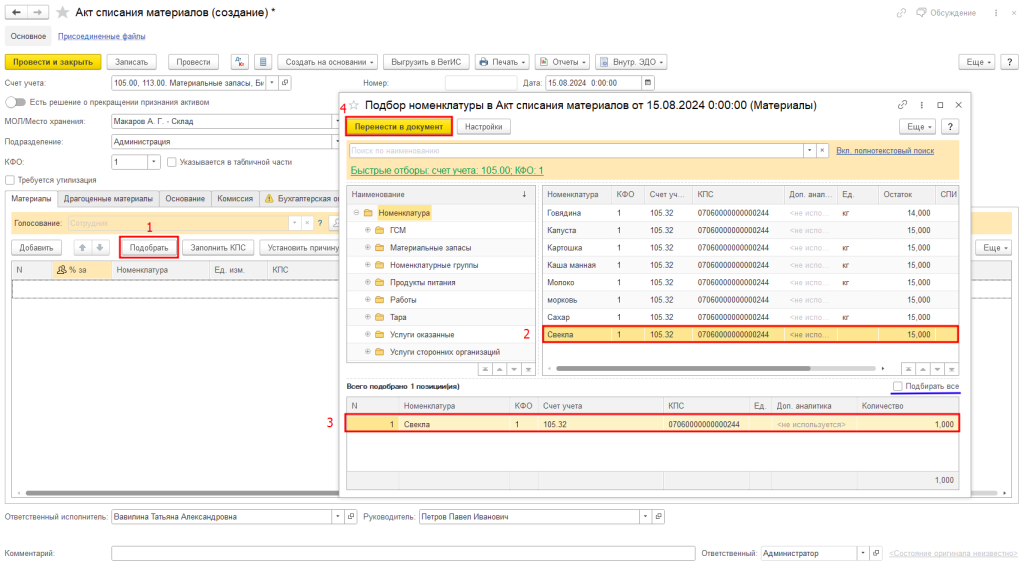Clear the search by name field
Viewport: 1024px width, 568px height.
tap(823, 150)
